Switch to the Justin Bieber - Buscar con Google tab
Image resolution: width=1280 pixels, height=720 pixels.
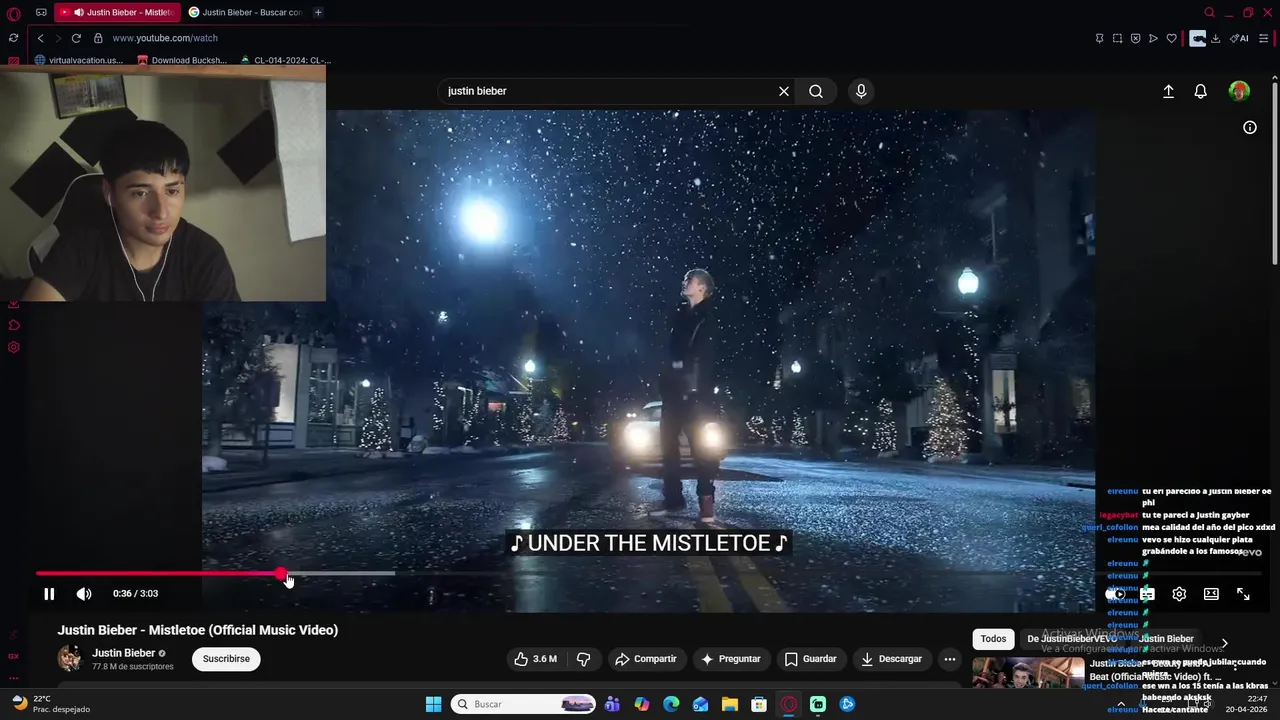[245, 12]
